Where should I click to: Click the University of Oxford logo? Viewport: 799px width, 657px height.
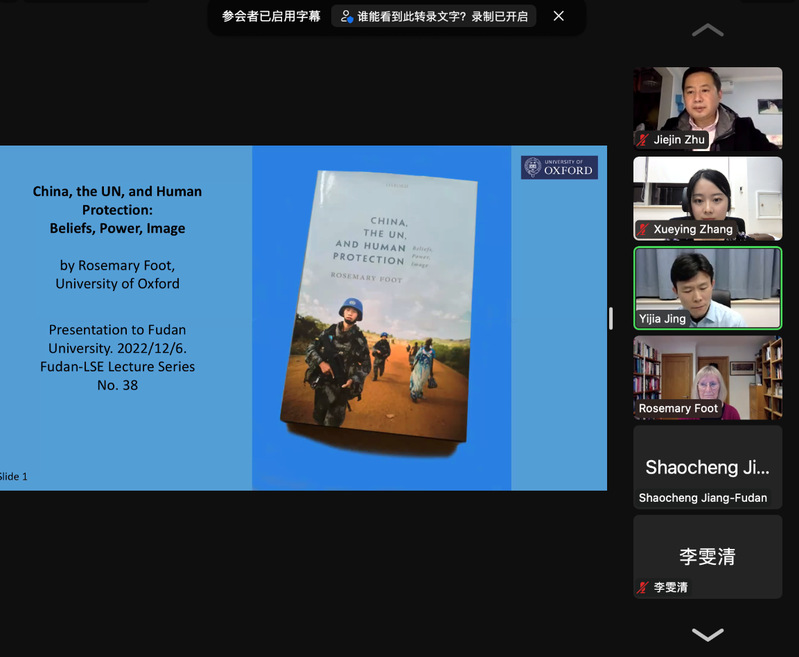[559, 168]
